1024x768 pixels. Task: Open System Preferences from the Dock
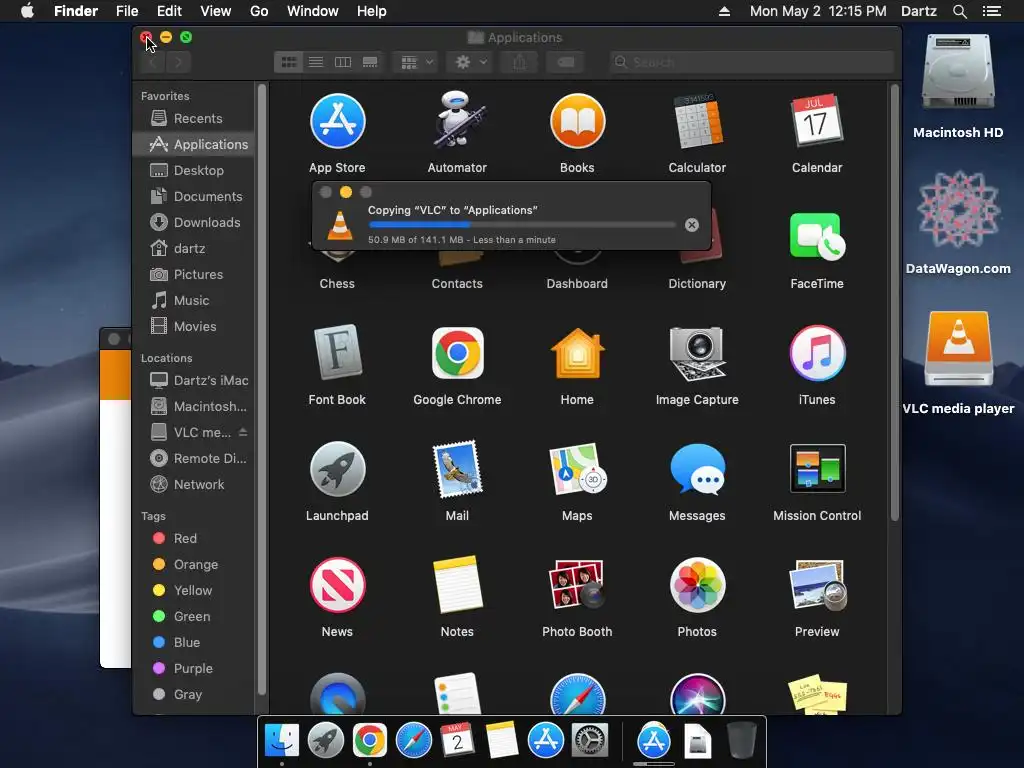pyautogui.click(x=590, y=741)
